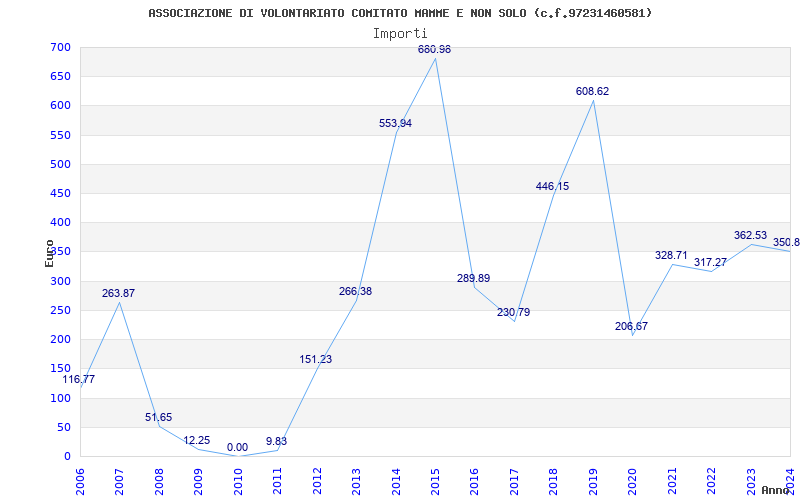The image size is (800, 500).
Task: Select the 450 y-axis tick label
Action: [60, 193]
